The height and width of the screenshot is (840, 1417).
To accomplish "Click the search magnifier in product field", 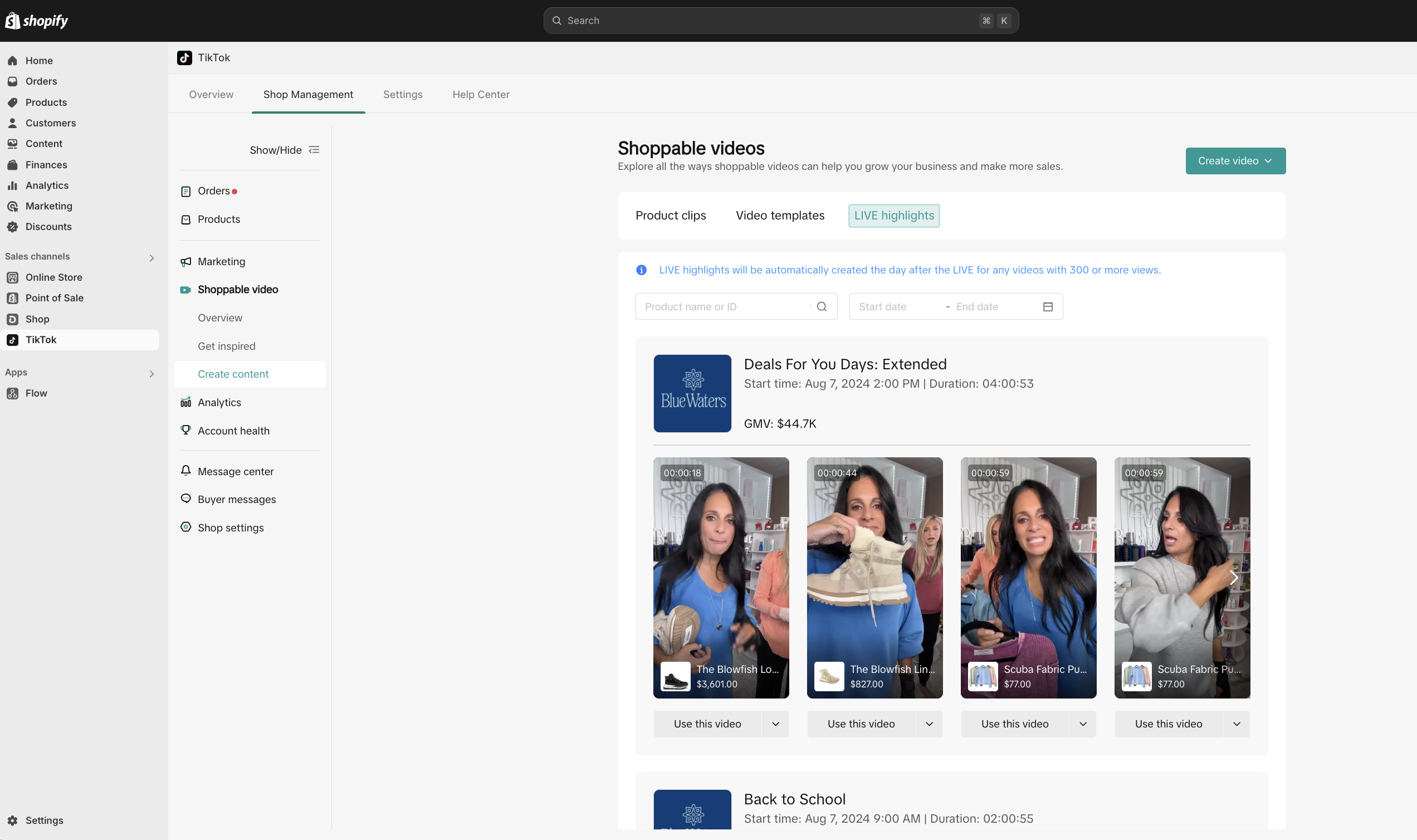I will tap(822, 307).
